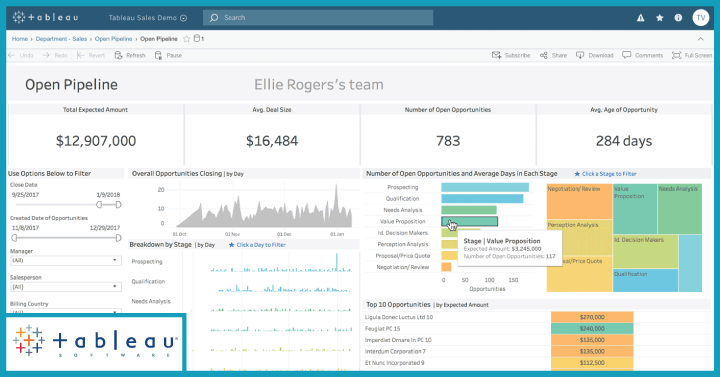Refresh the dashboard data

[x=129, y=55]
